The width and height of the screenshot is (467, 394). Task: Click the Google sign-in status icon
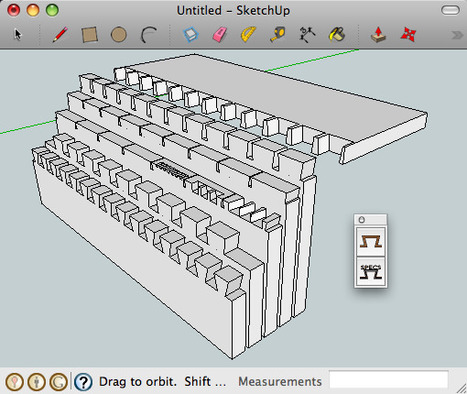point(58,382)
